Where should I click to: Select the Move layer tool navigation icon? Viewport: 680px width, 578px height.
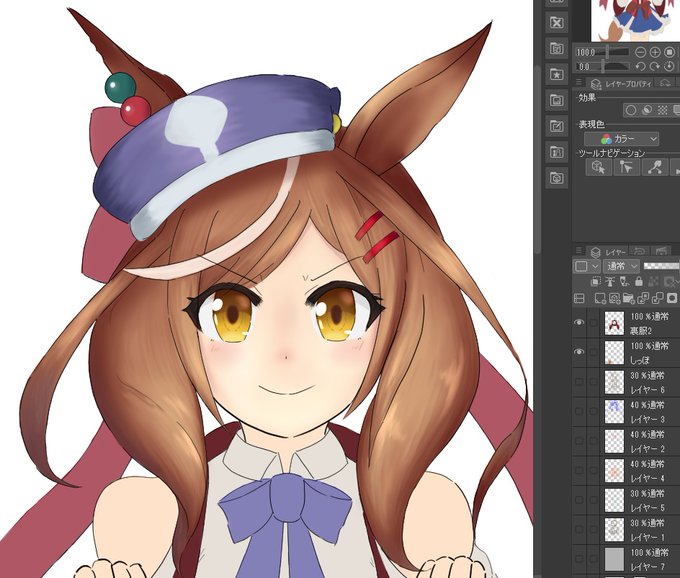626,167
